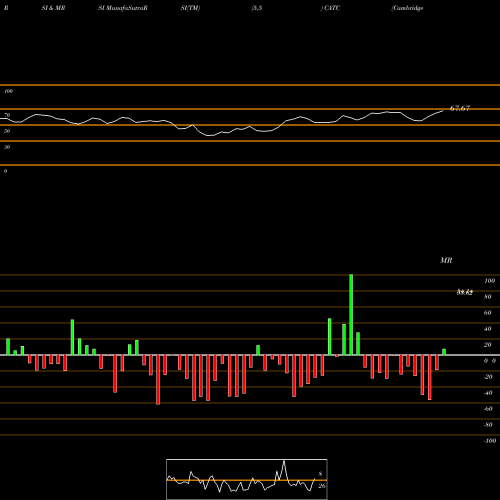Viewport: 500px width, 500px height.
Task: Click the last green MR bar on the right
Action: [444, 352]
